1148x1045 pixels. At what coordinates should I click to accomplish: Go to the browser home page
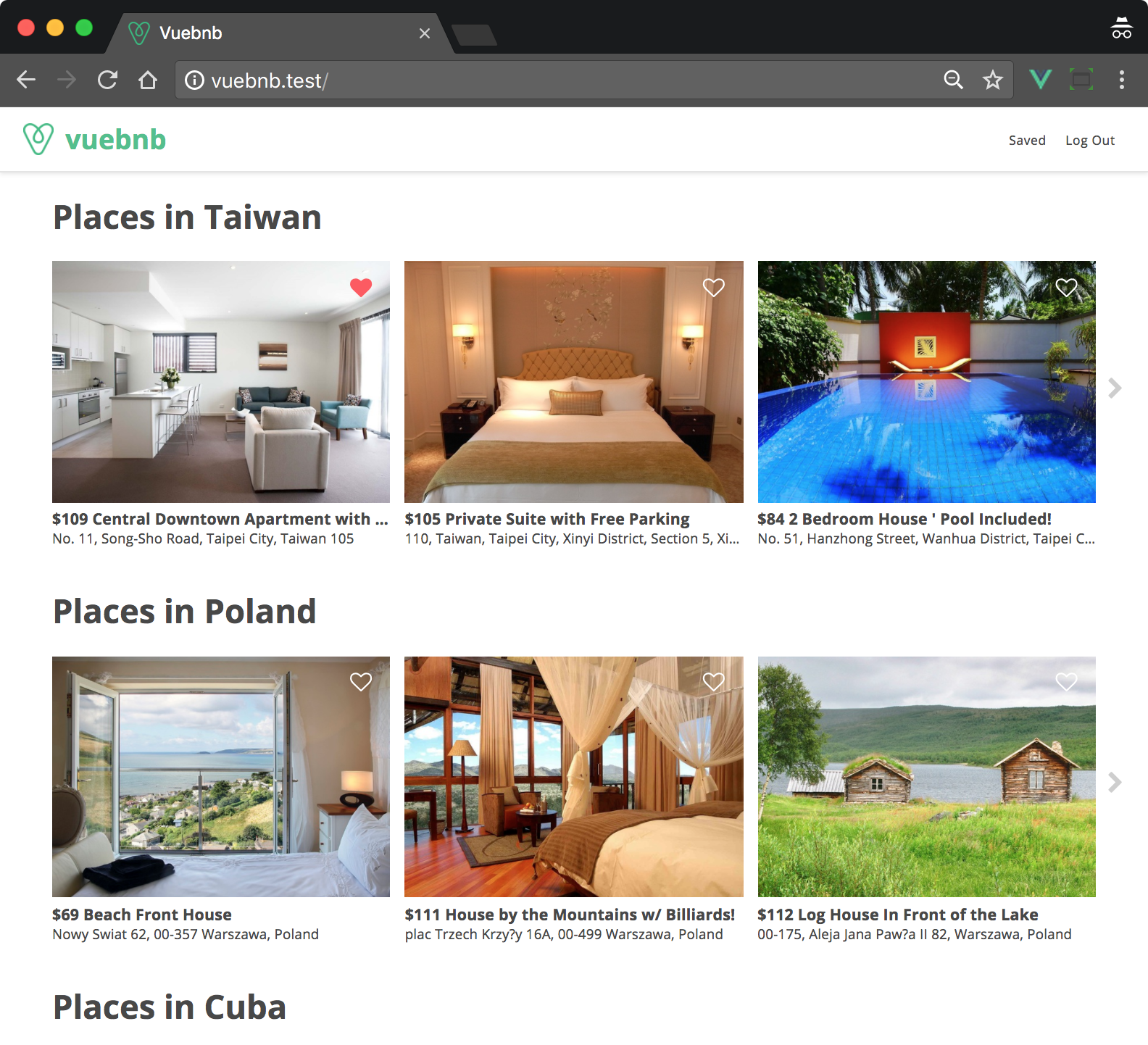coord(148,80)
